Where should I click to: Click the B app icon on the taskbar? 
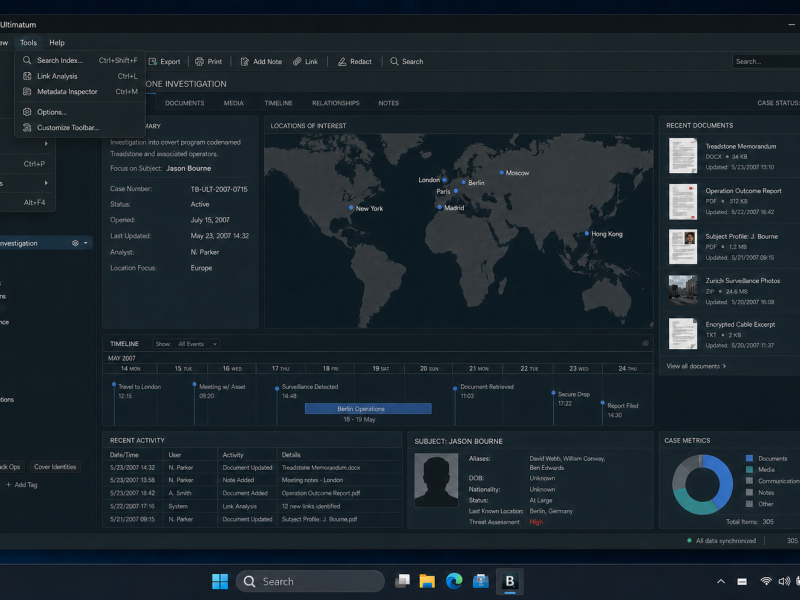[x=509, y=581]
